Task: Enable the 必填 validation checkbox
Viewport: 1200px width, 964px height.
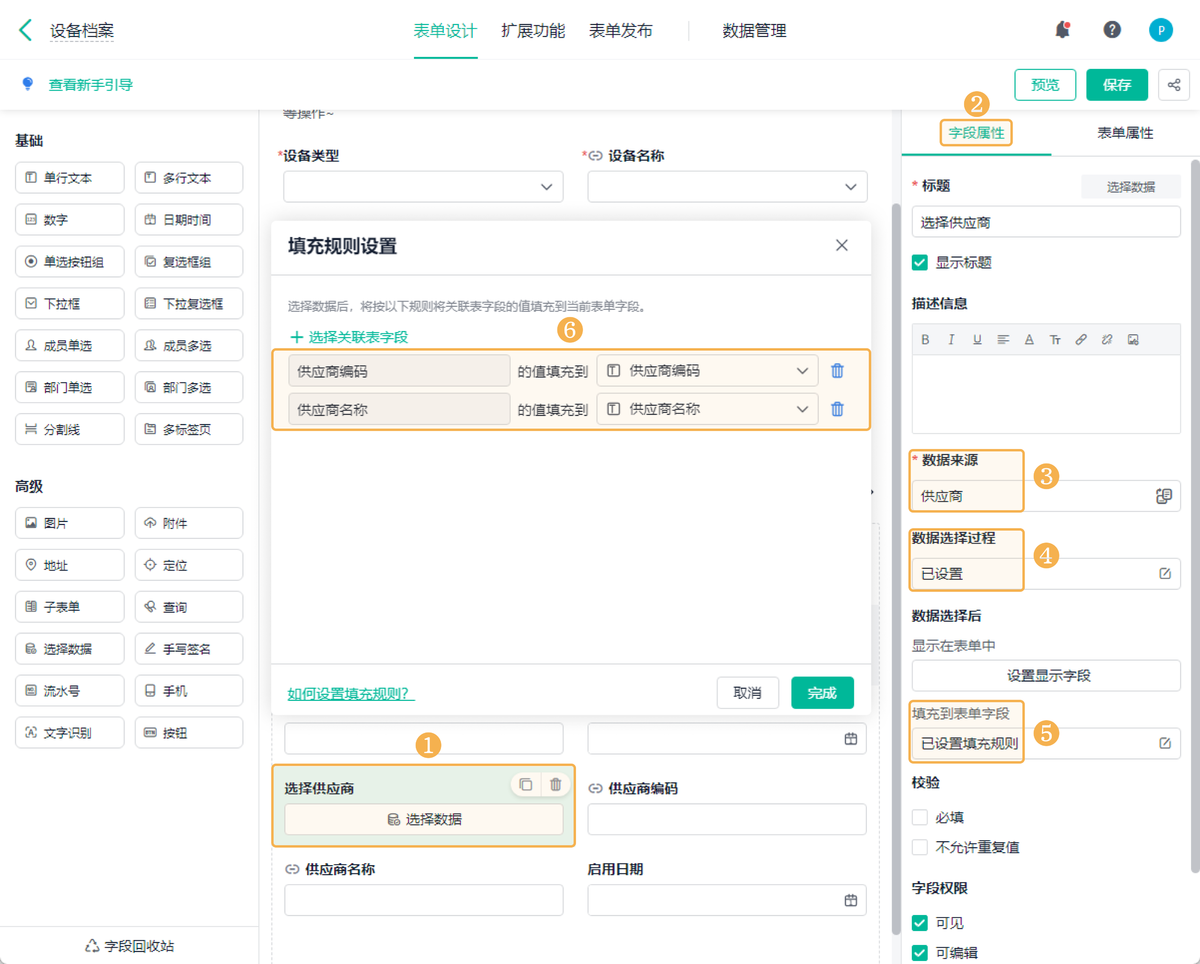Action: pos(919,817)
